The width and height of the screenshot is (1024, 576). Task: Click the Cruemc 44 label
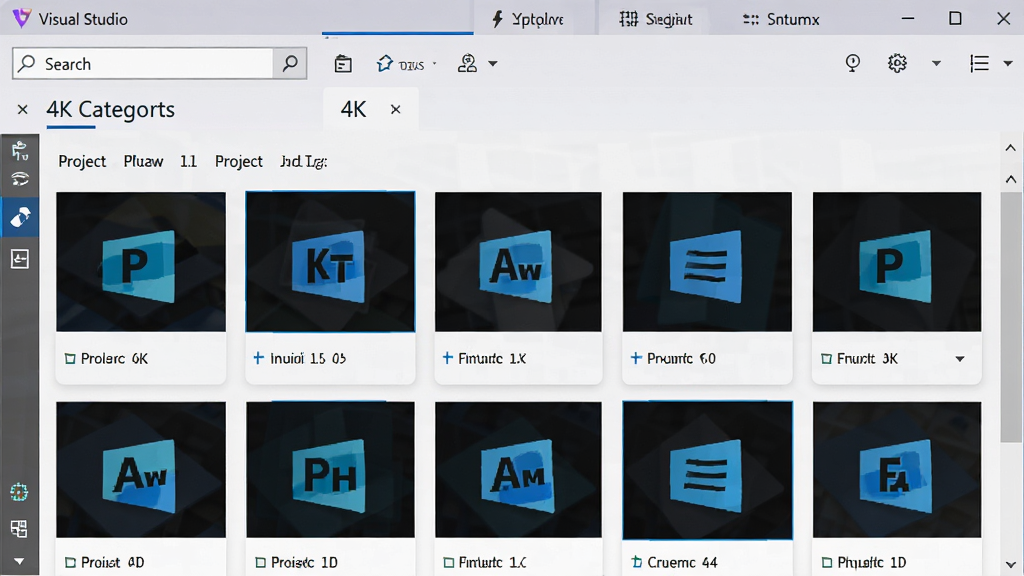click(682, 562)
